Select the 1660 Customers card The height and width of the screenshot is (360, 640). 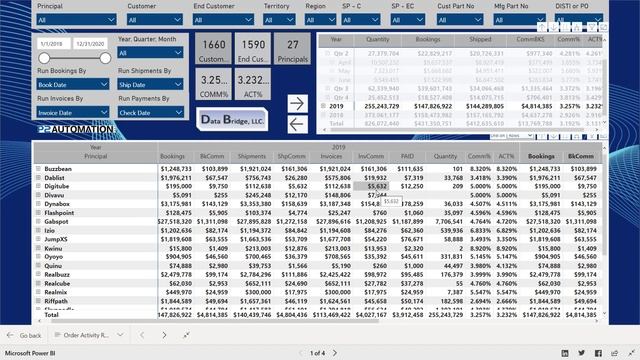coord(213,49)
